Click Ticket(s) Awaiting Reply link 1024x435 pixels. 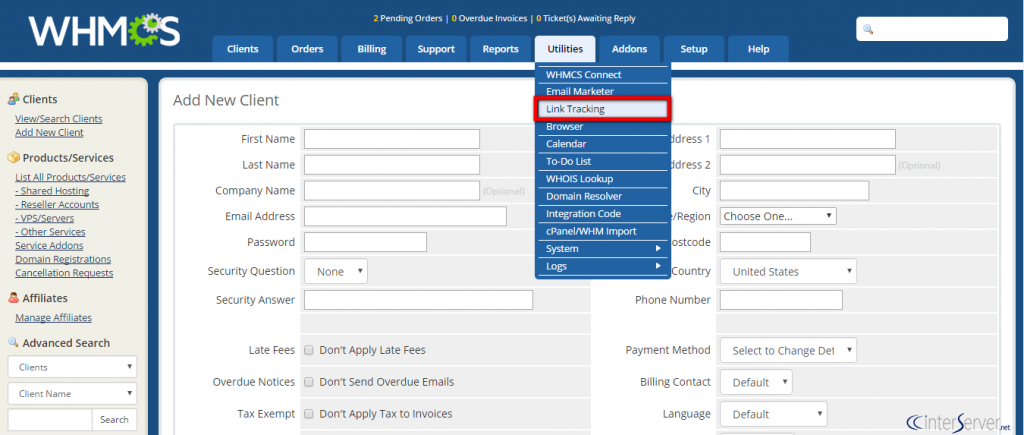click(586, 19)
